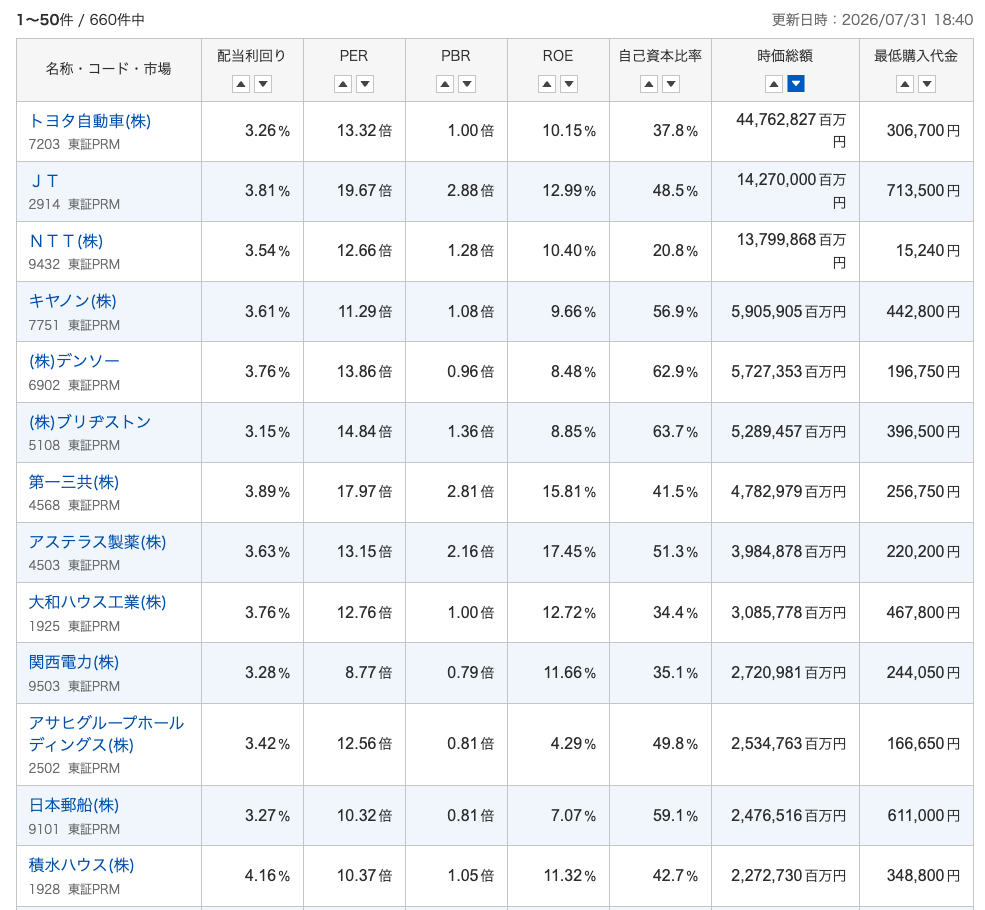The height and width of the screenshot is (910, 985).
Task: Open アステラス製薬(株) stock link
Action: [97, 541]
